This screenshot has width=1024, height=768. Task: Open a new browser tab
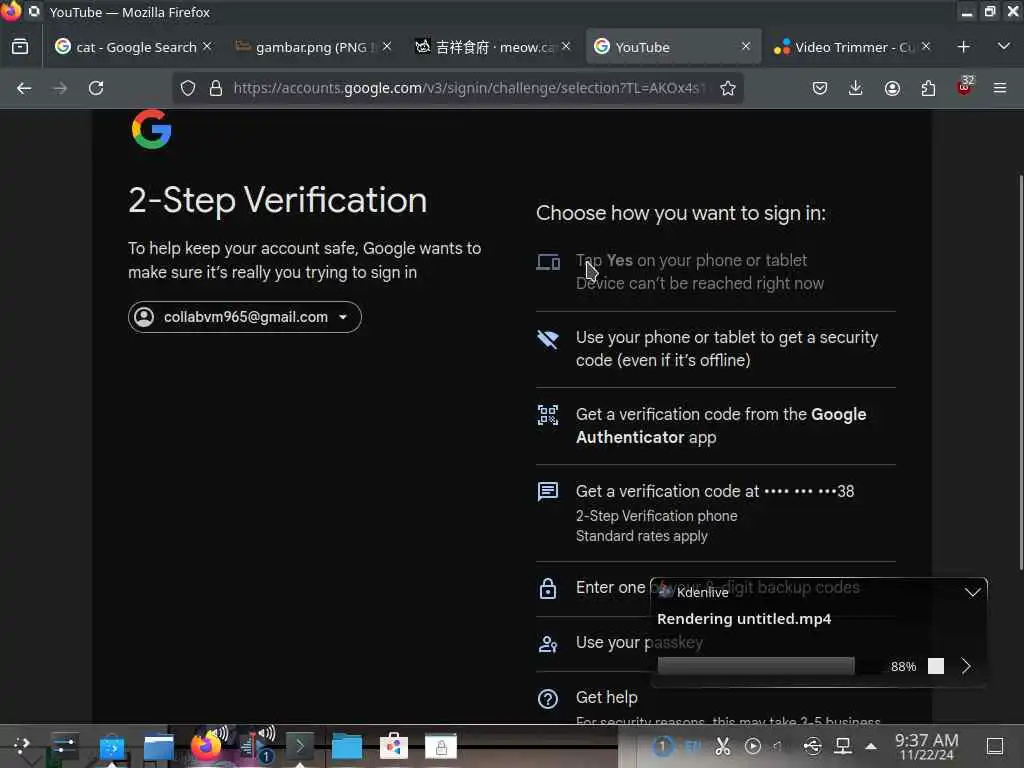(x=963, y=47)
